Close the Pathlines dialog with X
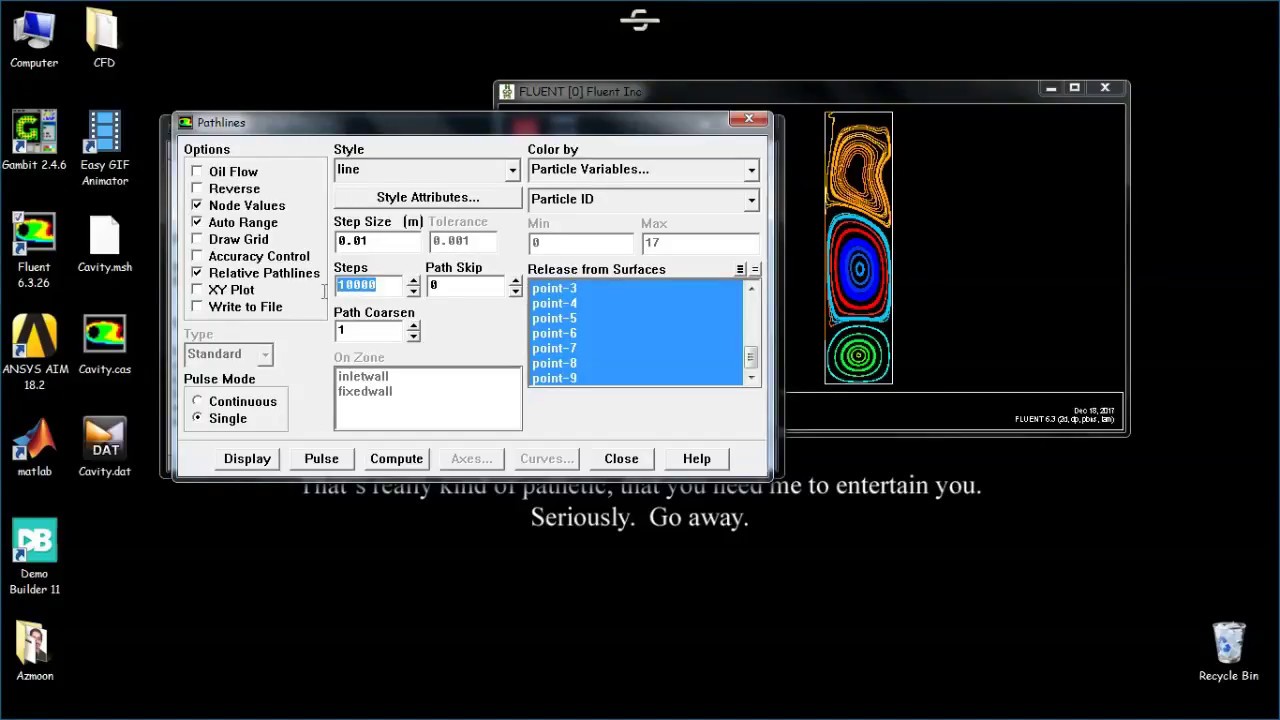 pyautogui.click(x=748, y=119)
